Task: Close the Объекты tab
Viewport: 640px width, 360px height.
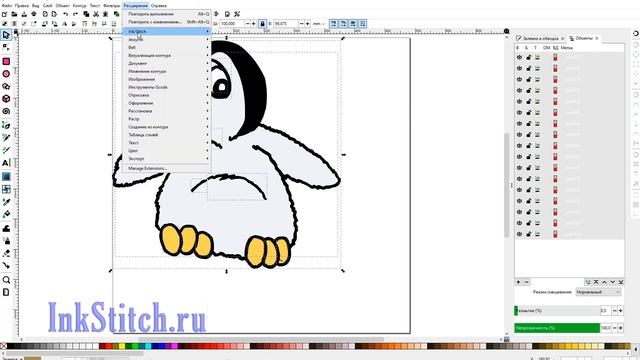Action: pos(597,38)
